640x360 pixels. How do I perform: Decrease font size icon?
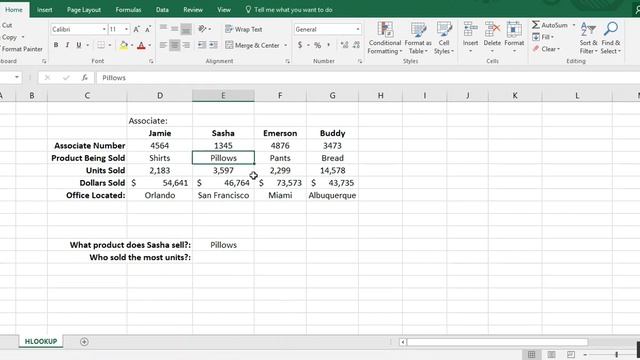[148, 29]
